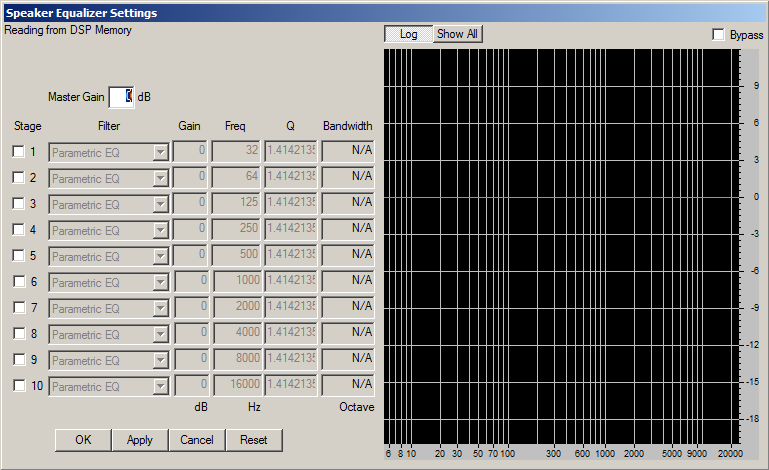Cancel the equalizer settings dialog
The image size is (769, 470).
point(197,440)
